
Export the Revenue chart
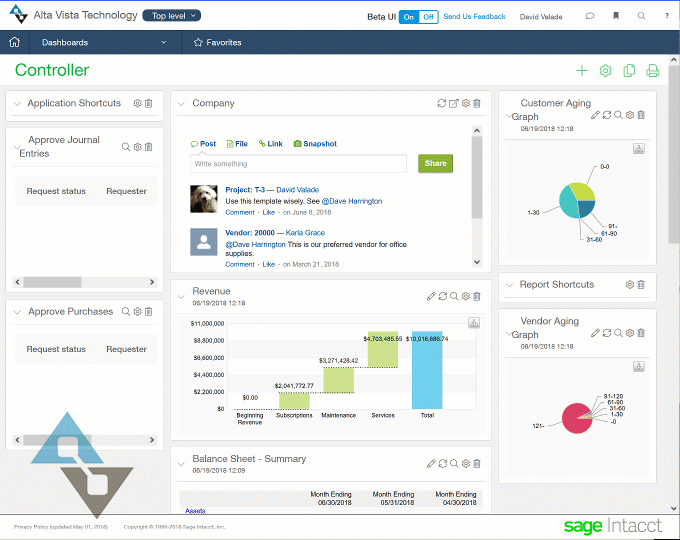pyautogui.click(x=474, y=323)
